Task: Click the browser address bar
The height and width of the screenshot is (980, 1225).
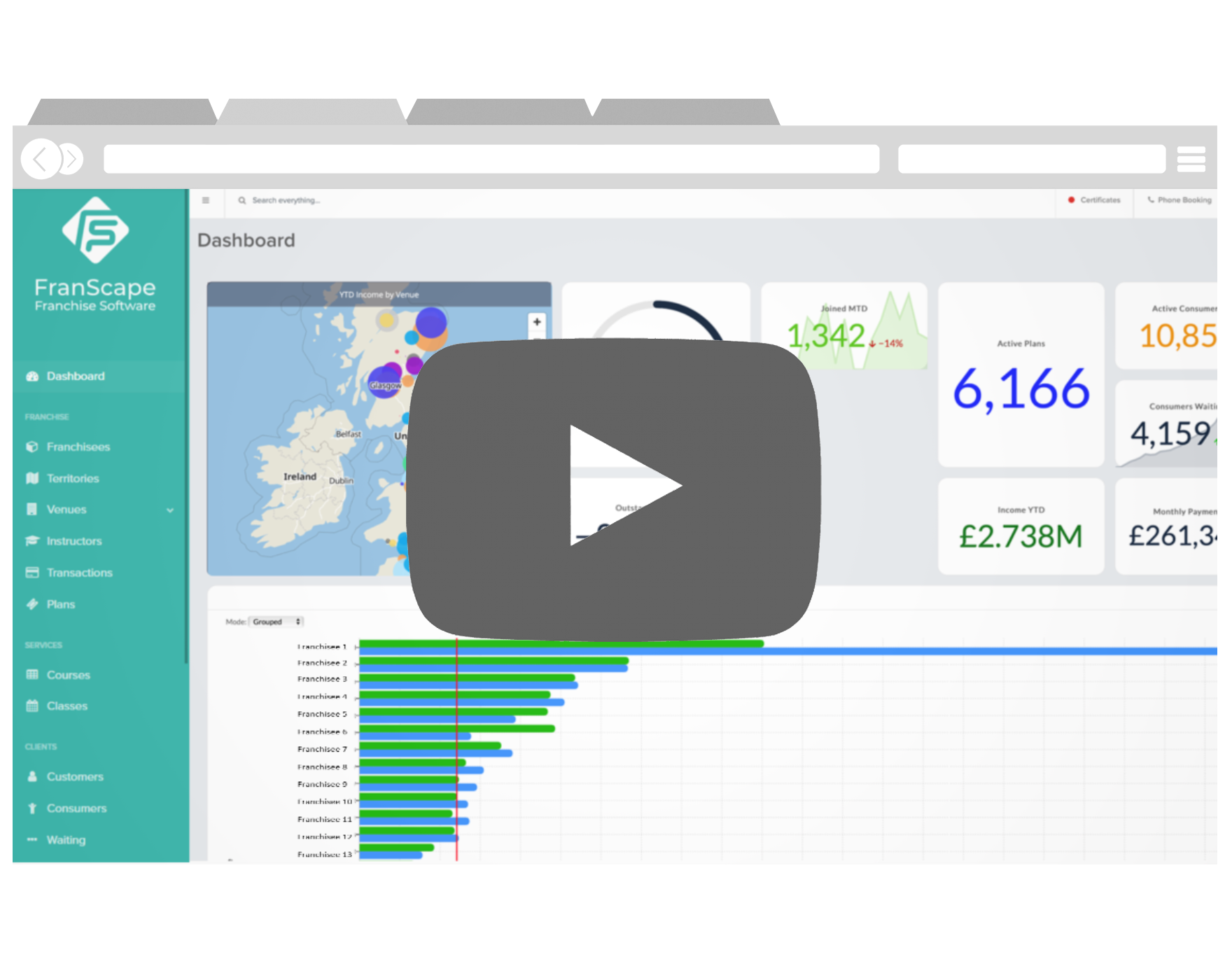Action: click(x=491, y=160)
